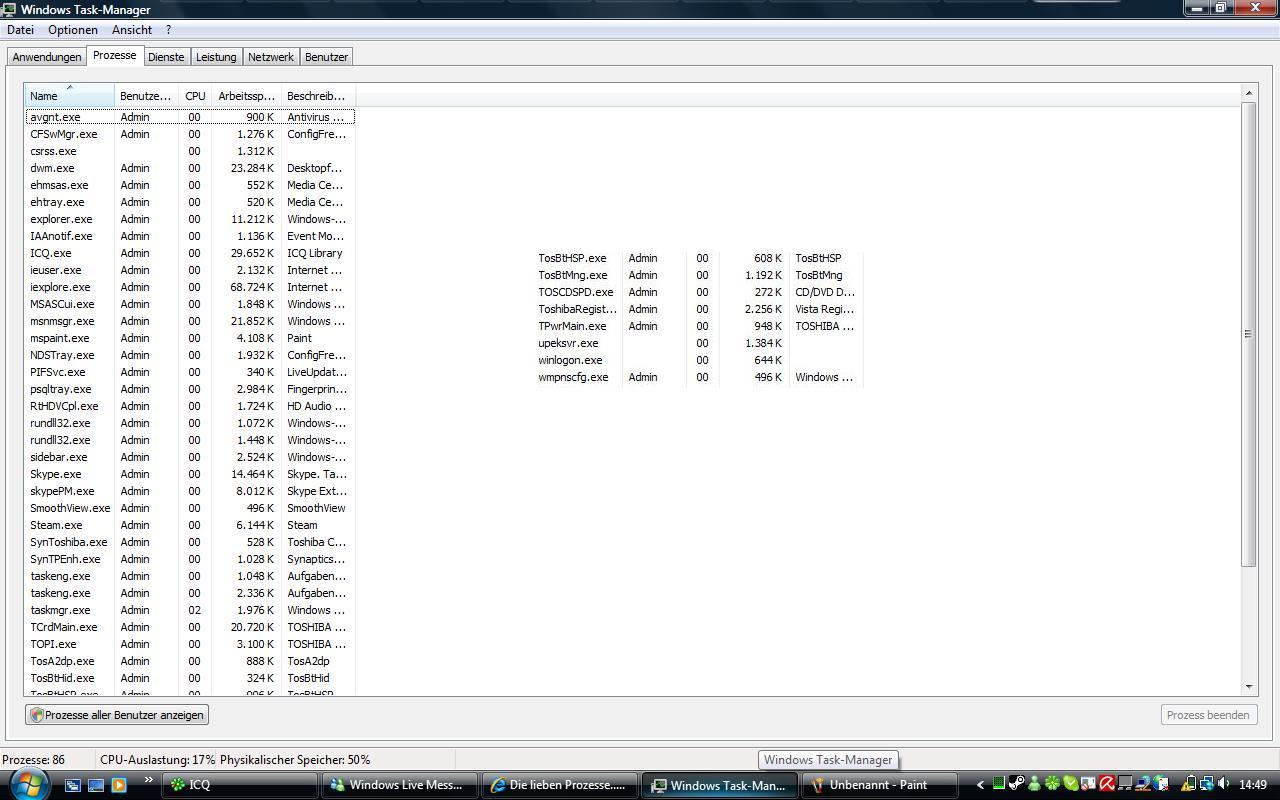Click 68.724 K memory value for iexplore.exe
Viewport: 1280px width, 800px height.
pyautogui.click(x=251, y=287)
